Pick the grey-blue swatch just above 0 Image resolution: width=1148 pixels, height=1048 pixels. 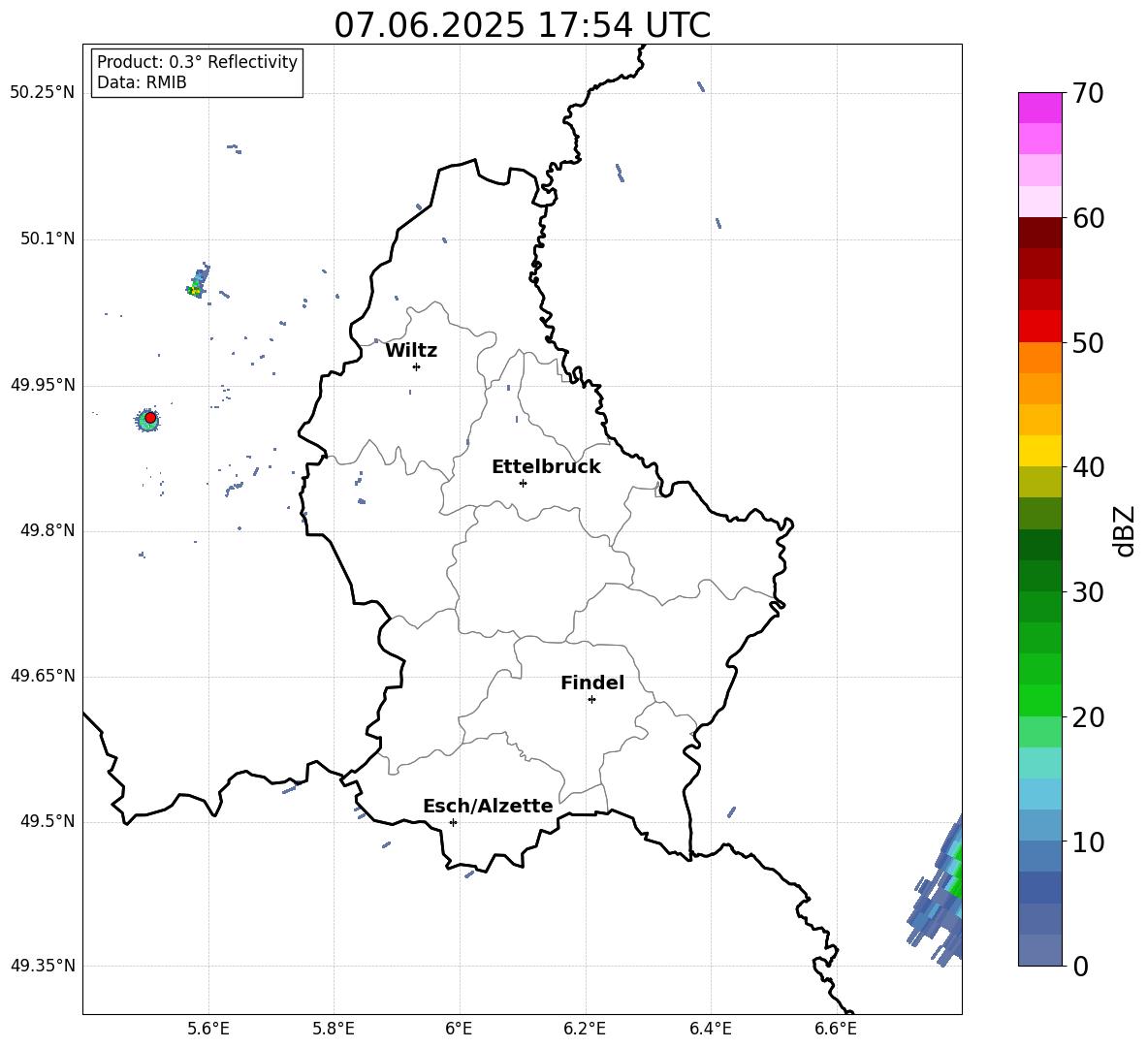click(x=1039, y=950)
